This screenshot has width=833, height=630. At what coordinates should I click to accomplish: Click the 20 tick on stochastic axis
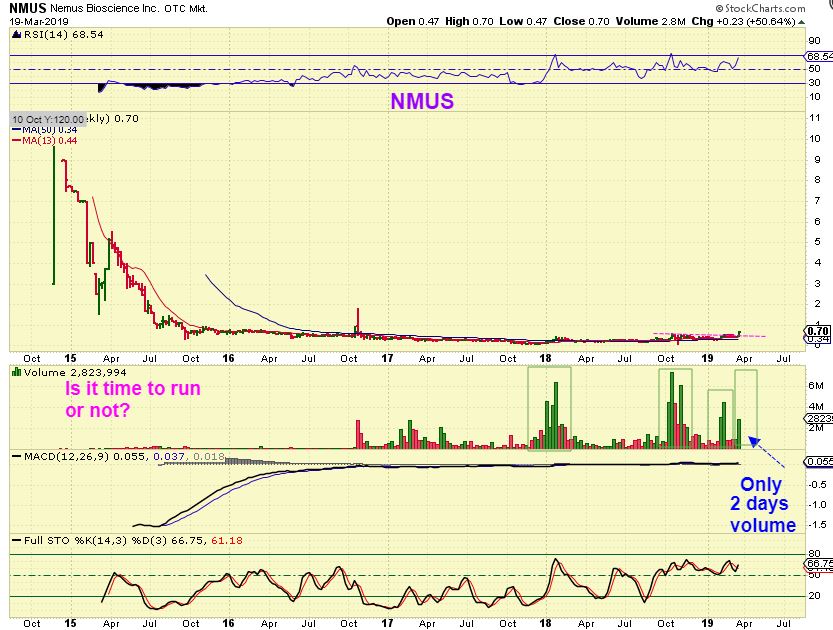814,595
